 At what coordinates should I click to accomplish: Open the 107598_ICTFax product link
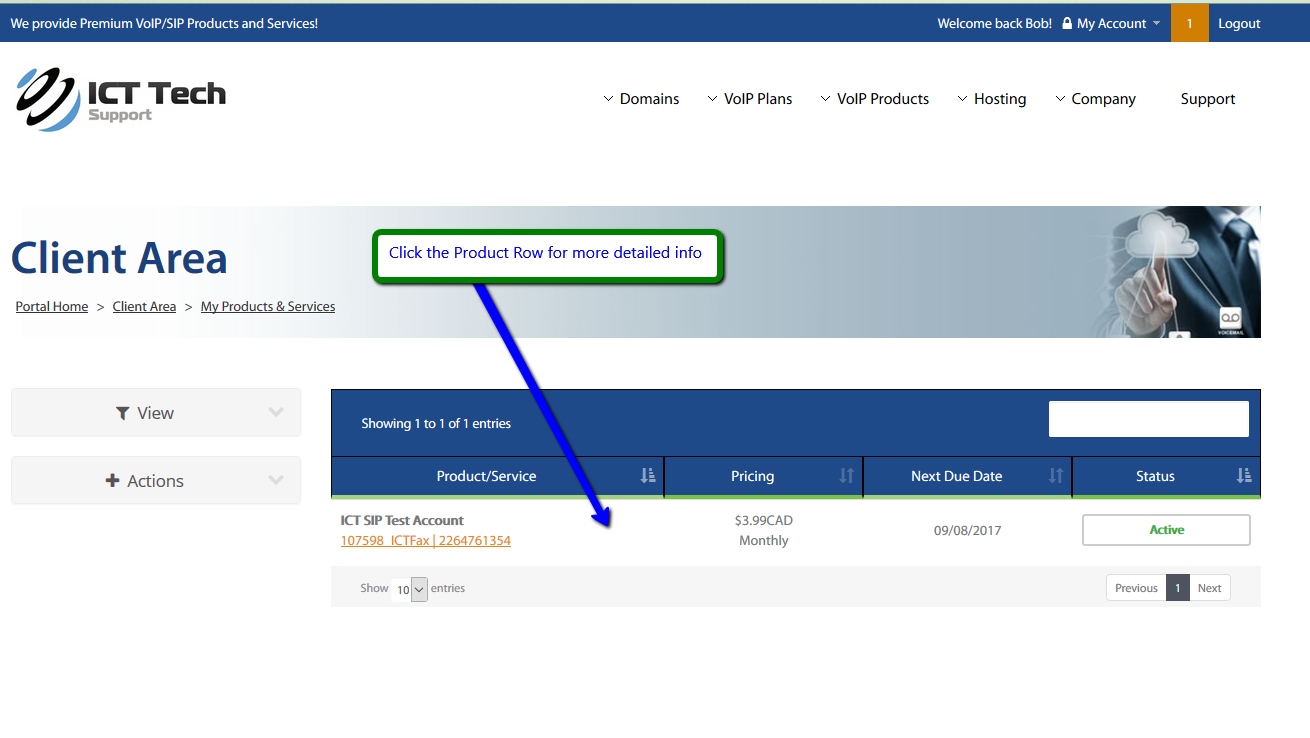pyautogui.click(x=426, y=541)
